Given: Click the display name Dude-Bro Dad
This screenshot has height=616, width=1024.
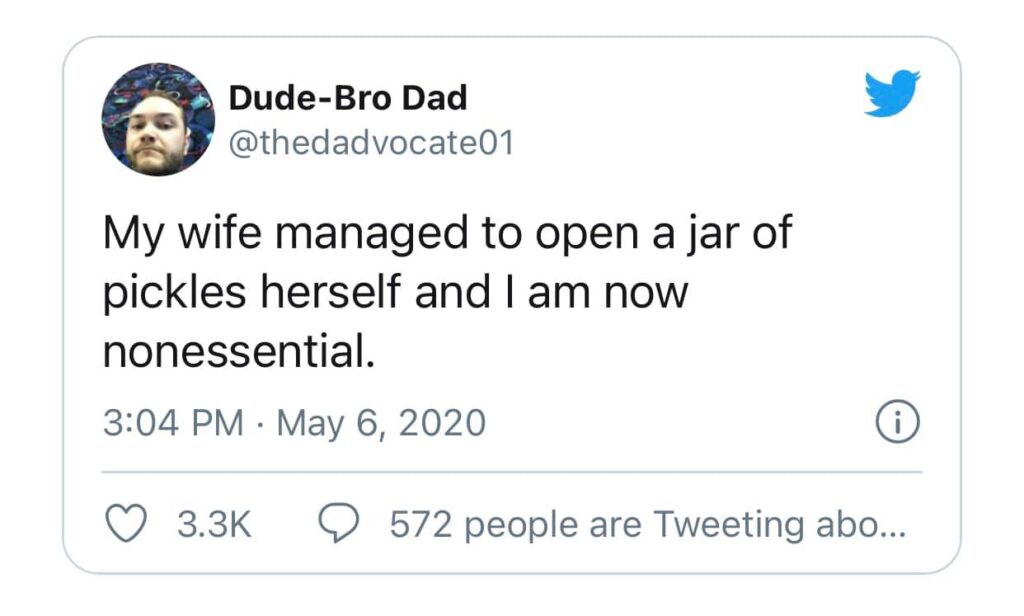Looking at the screenshot, I should [x=348, y=98].
